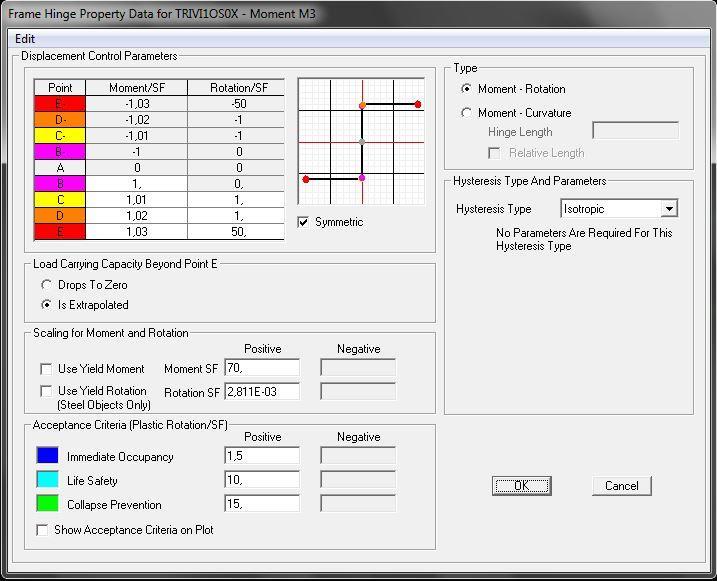
Task: Select the Rotation/SF cell with 50,
Action: point(236,232)
